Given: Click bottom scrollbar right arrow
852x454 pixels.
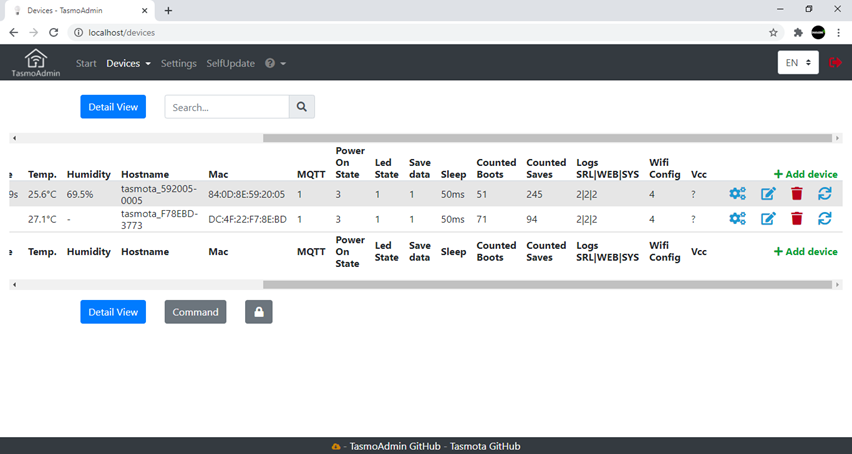Looking at the screenshot, I should click(837, 285).
